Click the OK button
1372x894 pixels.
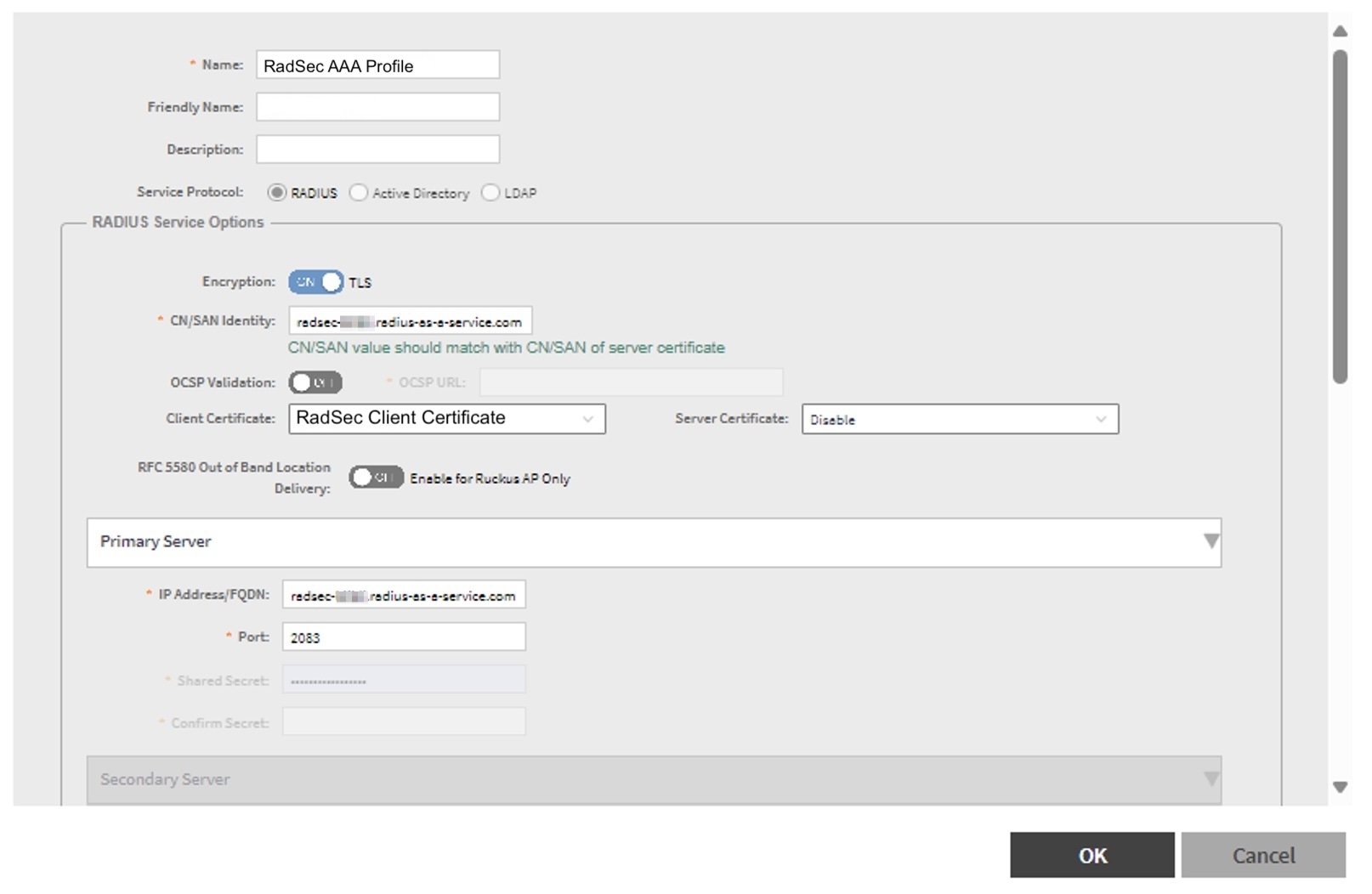[1091, 856]
